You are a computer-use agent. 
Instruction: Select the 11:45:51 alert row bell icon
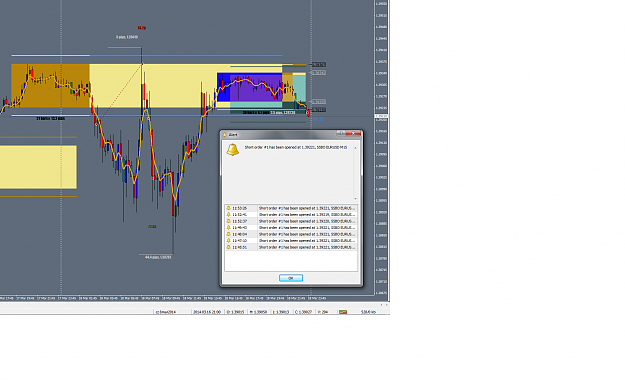coord(228,247)
